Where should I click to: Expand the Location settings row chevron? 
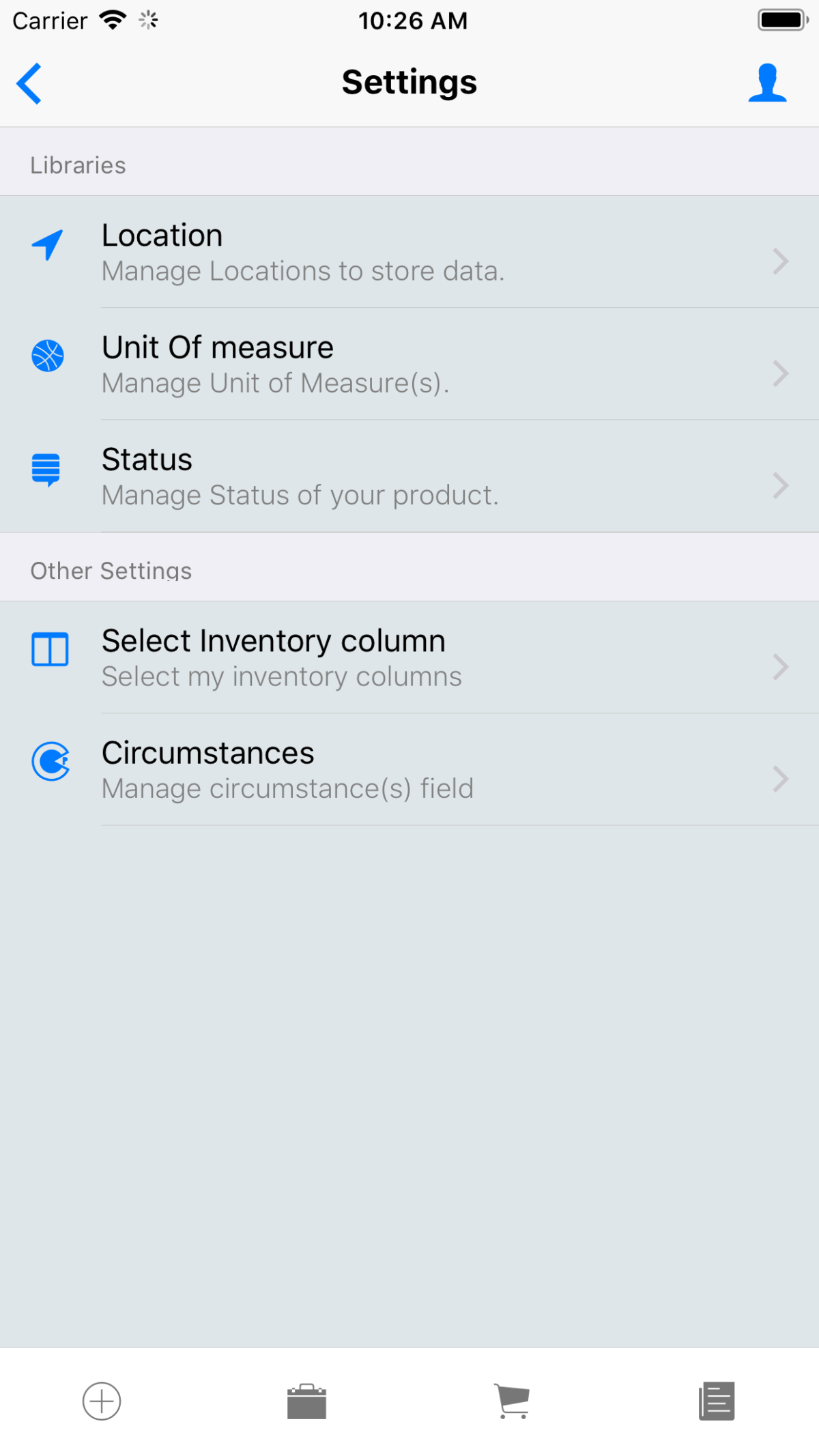point(780,261)
